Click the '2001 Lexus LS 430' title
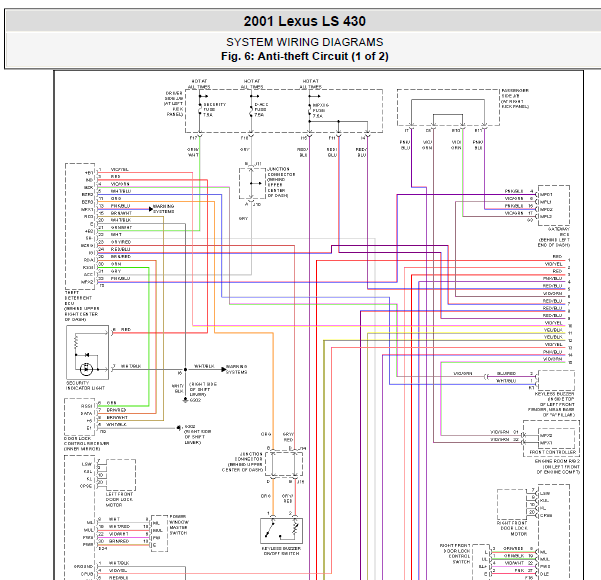This screenshot has height=580, width=601. click(304, 21)
